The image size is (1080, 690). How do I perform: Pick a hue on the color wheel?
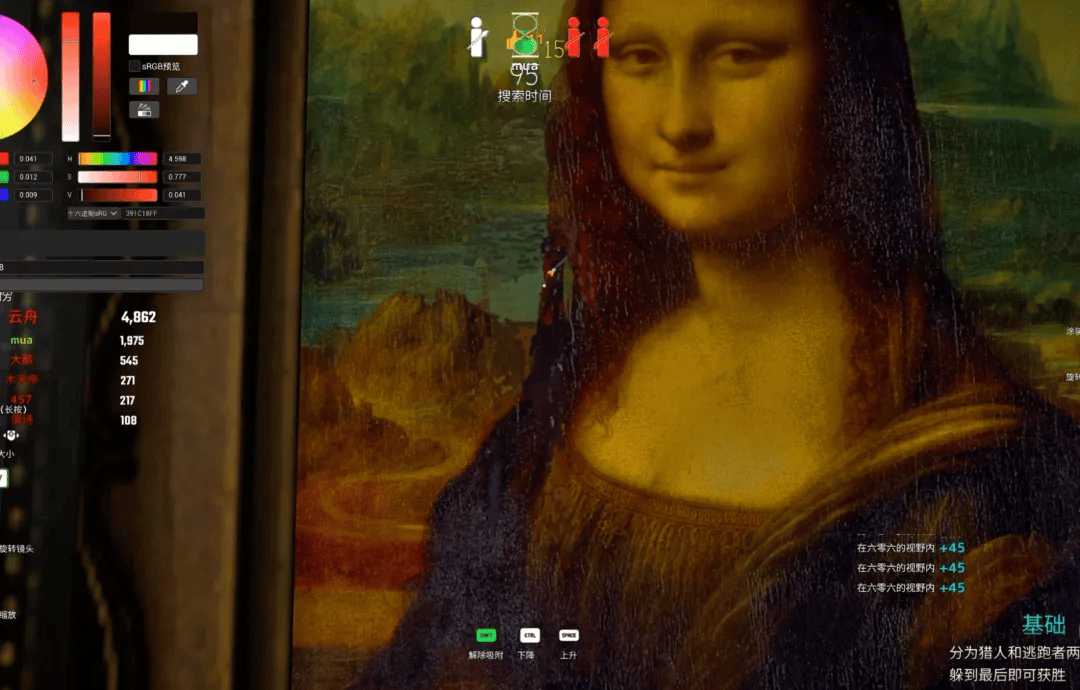pyautogui.click(x=21, y=77)
